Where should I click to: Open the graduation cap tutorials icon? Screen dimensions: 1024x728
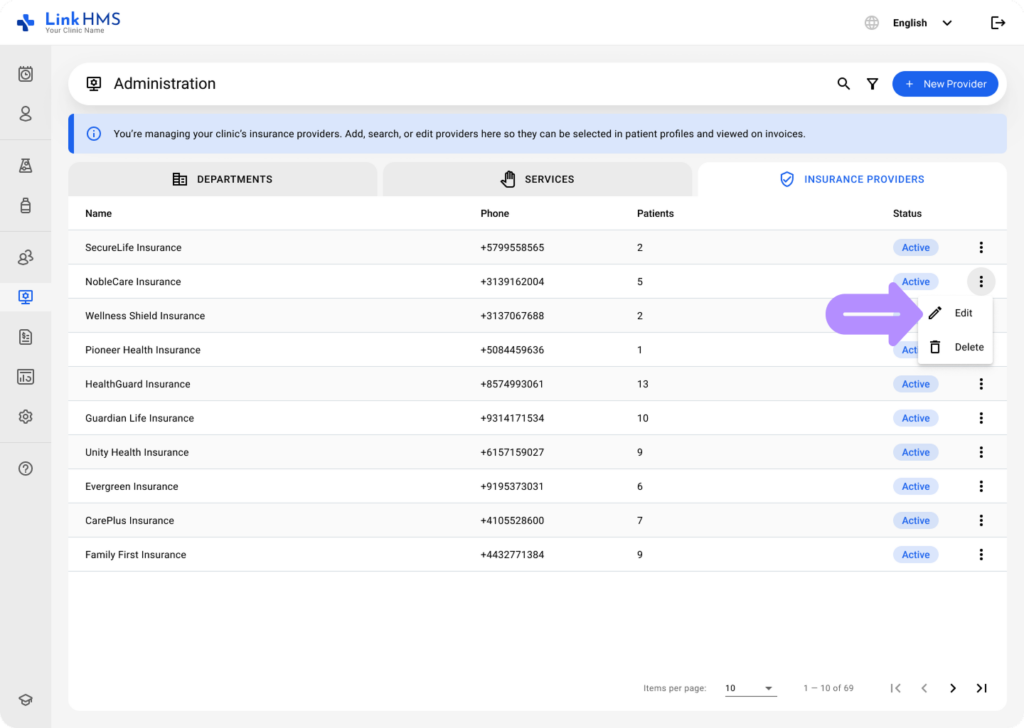25,700
